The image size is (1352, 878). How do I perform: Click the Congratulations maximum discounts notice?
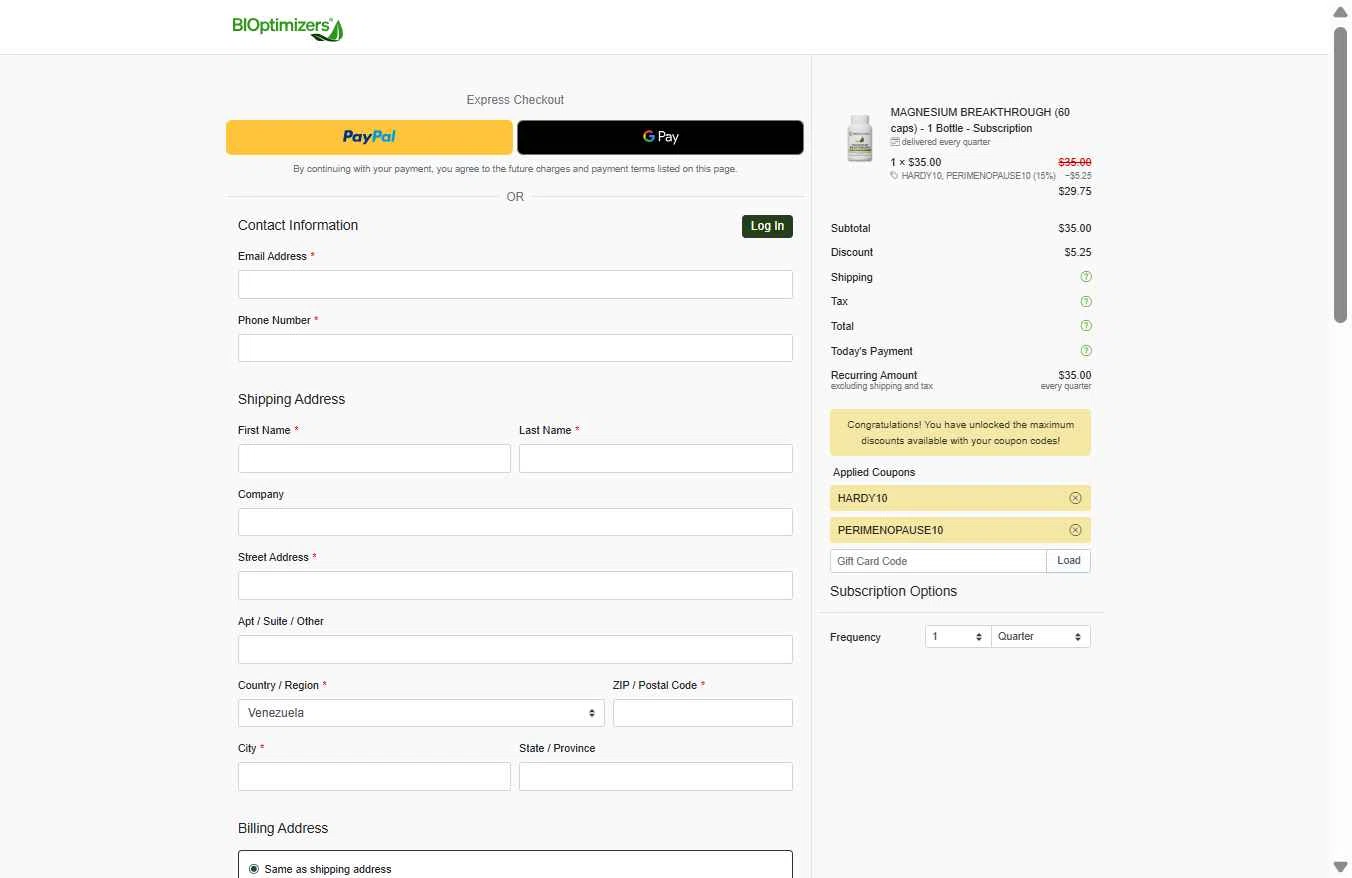coord(960,432)
